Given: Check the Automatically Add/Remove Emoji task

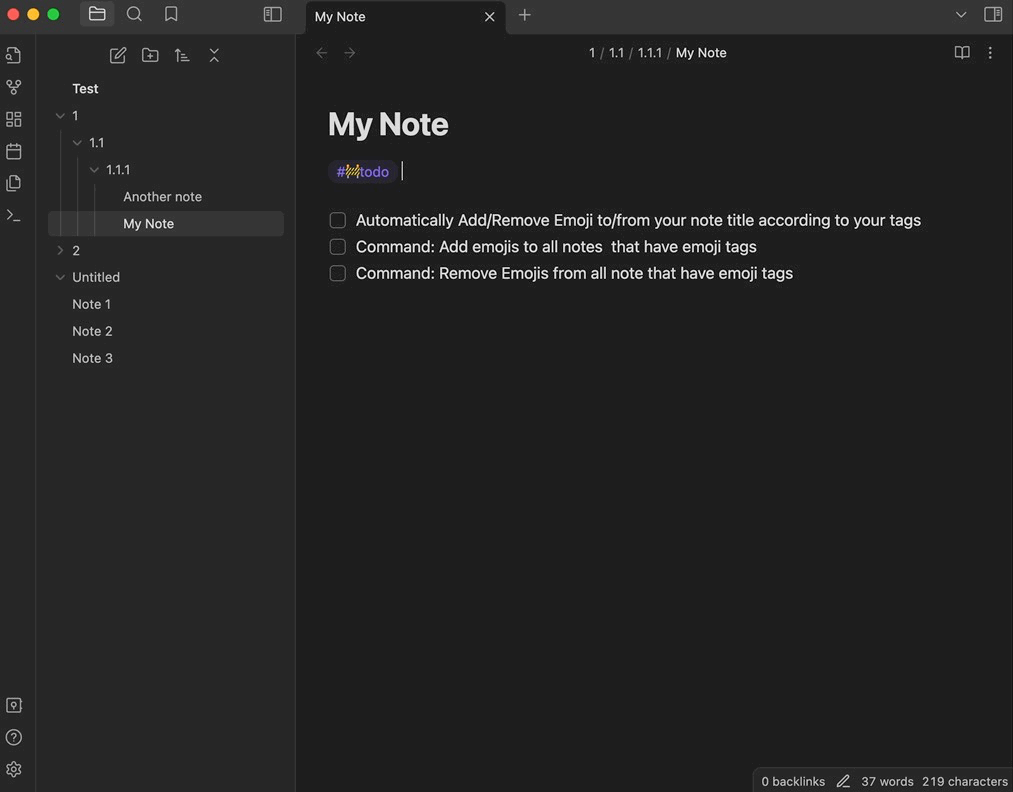Looking at the screenshot, I should 338,220.
